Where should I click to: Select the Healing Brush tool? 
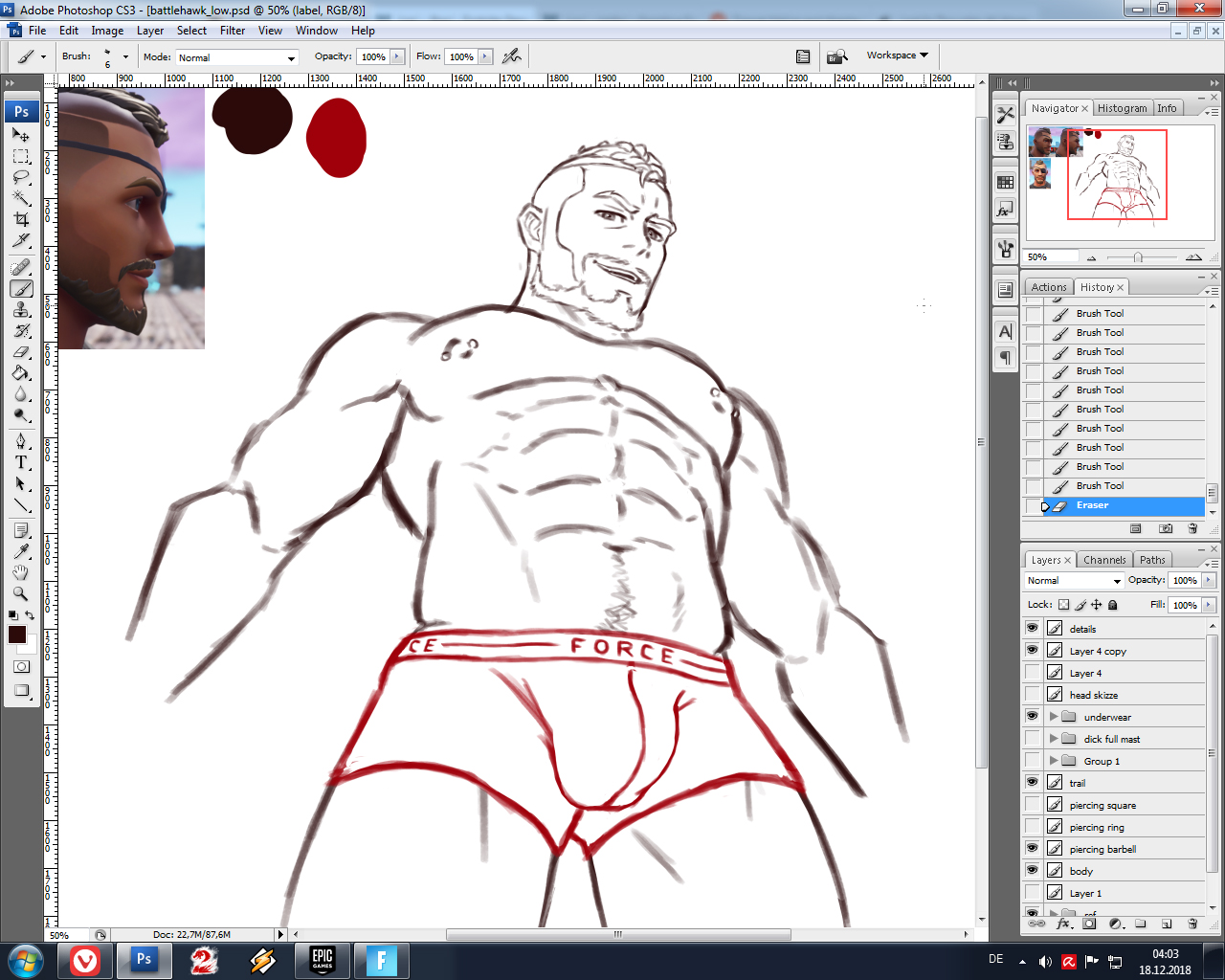coord(21,267)
